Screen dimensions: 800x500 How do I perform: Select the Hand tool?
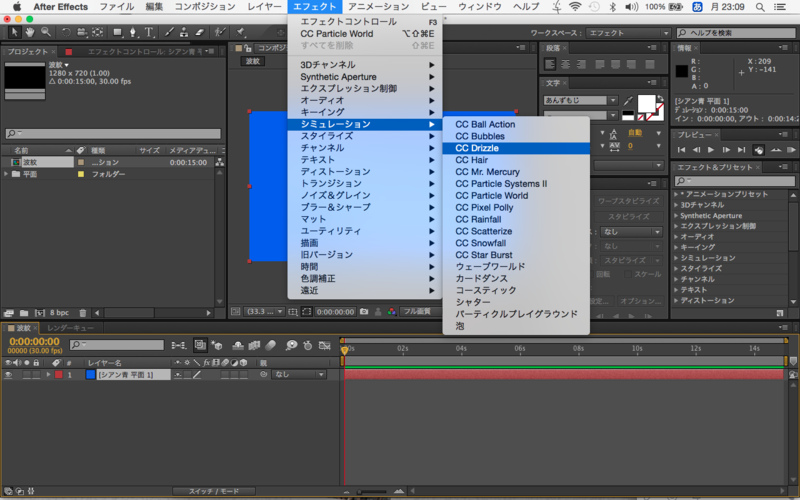tap(30, 32)
